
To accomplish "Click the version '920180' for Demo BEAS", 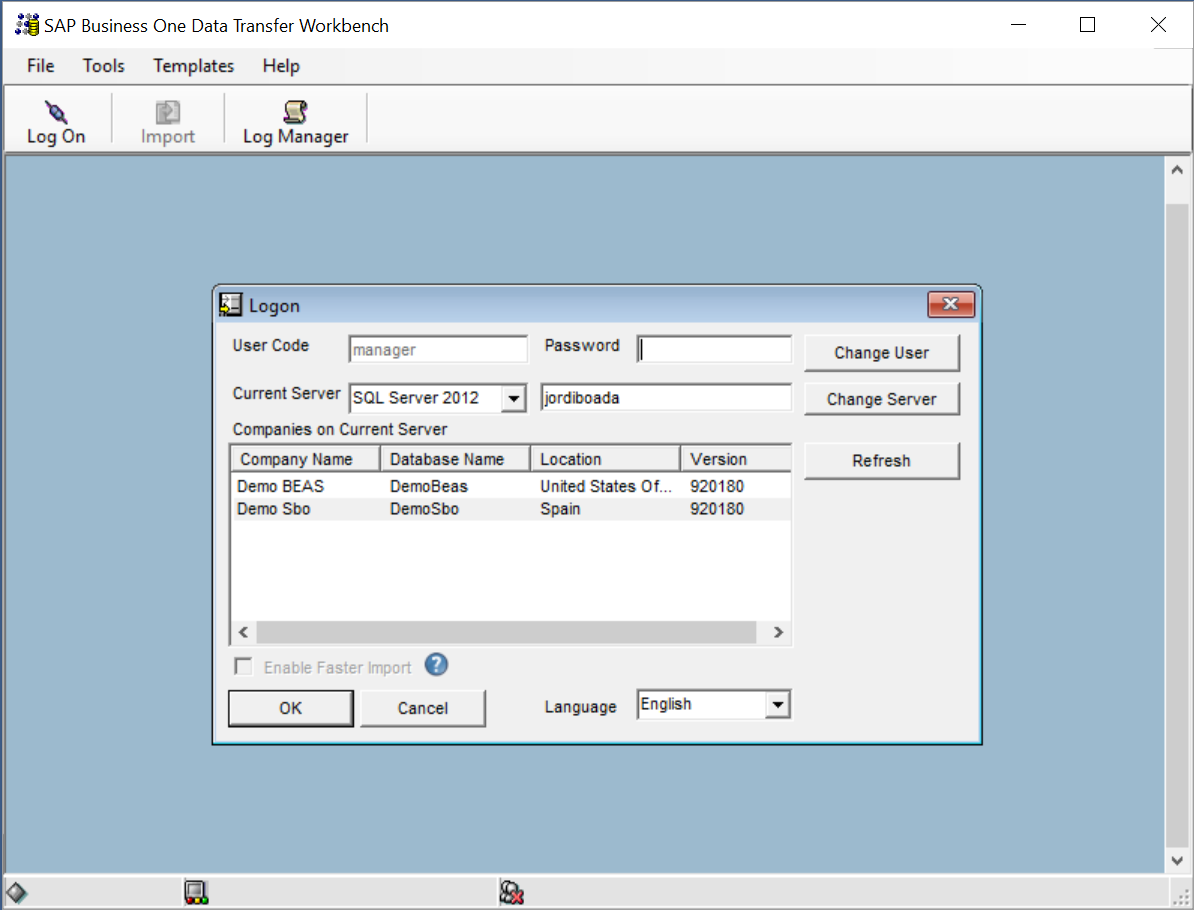I will 717,486.
